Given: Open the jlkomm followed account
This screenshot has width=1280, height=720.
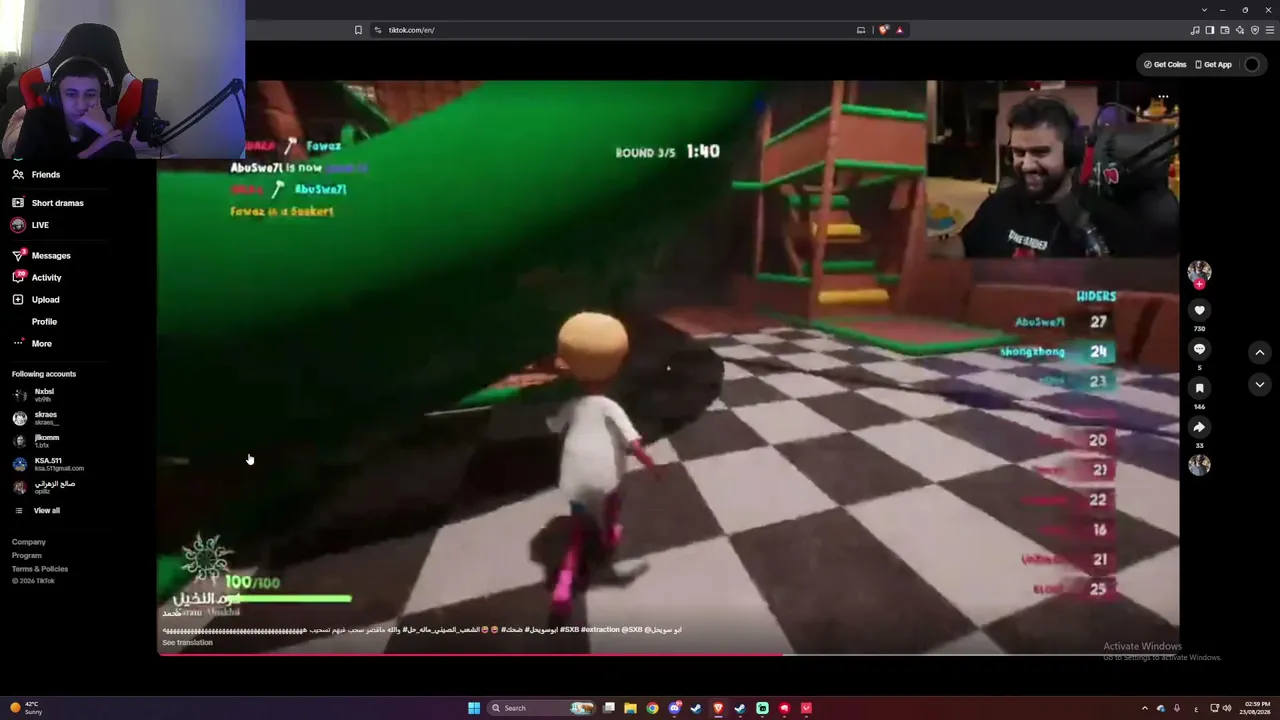Looking at the screenshot, I should [x=36, y=441].
